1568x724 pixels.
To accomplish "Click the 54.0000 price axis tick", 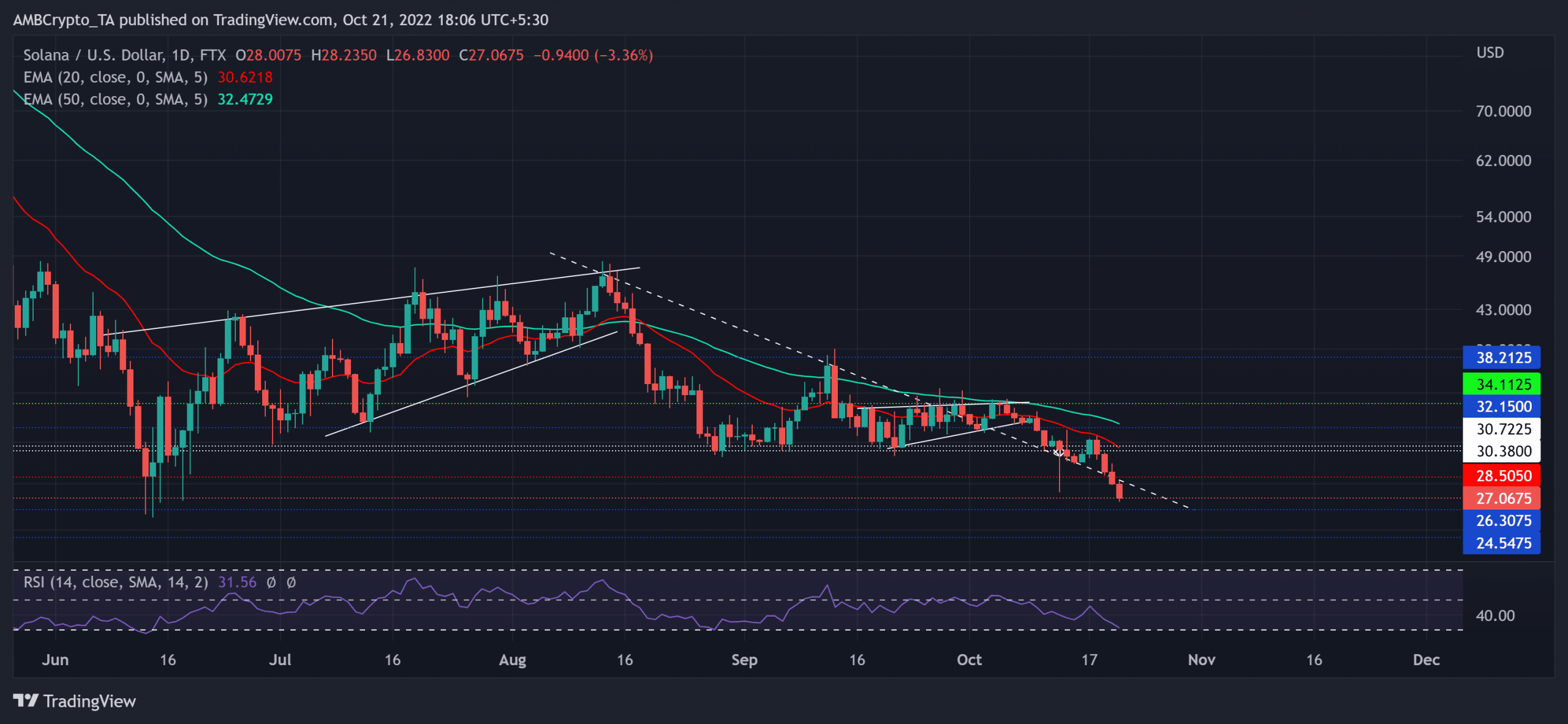I will point(1503,217).
